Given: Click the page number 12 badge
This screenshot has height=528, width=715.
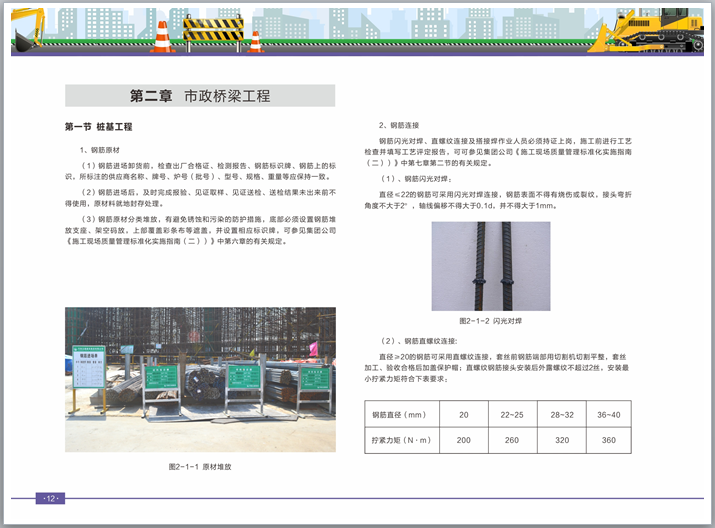Looking at the screenshot, I should pos(50,498).
